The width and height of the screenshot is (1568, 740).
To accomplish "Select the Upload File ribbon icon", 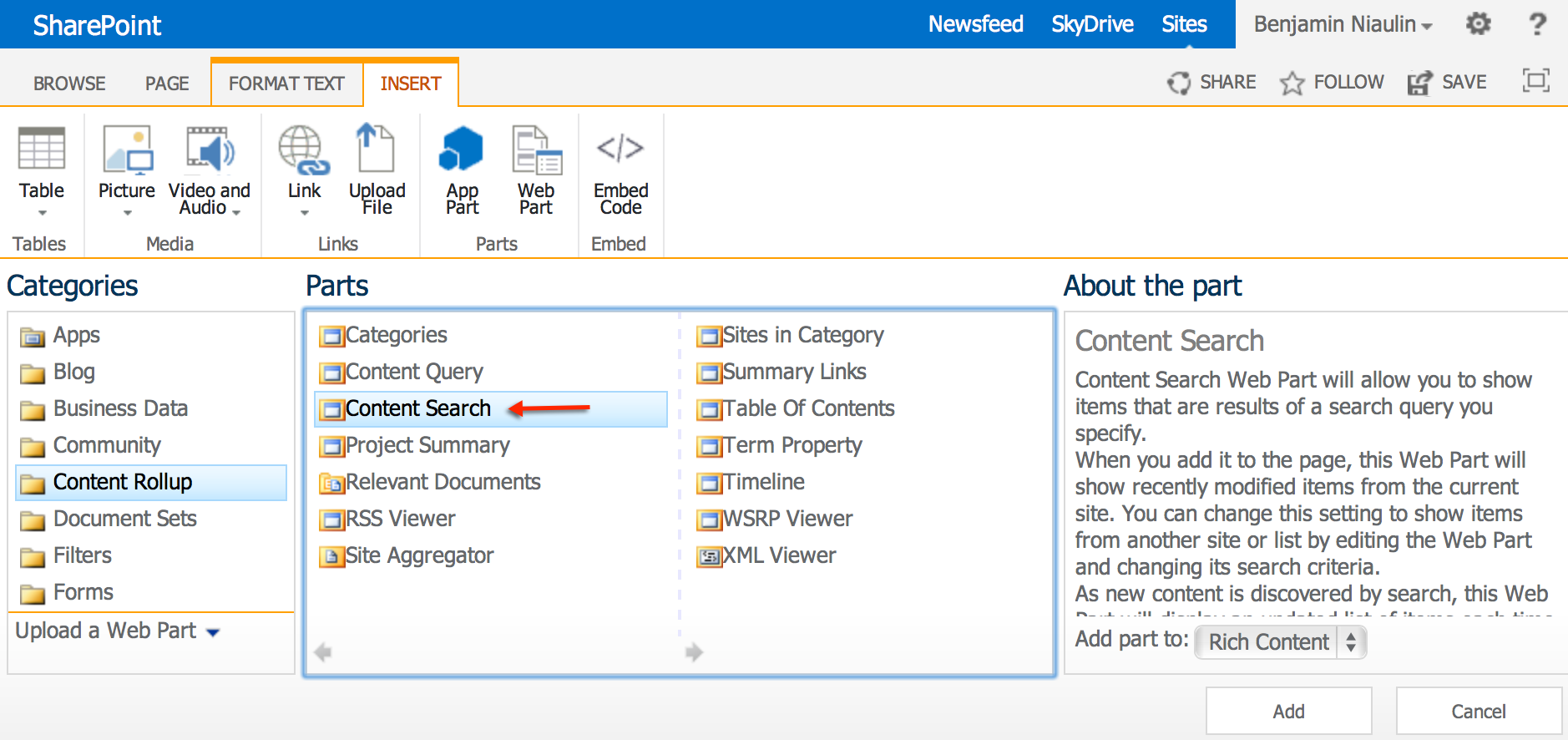I will coord(377,170).
